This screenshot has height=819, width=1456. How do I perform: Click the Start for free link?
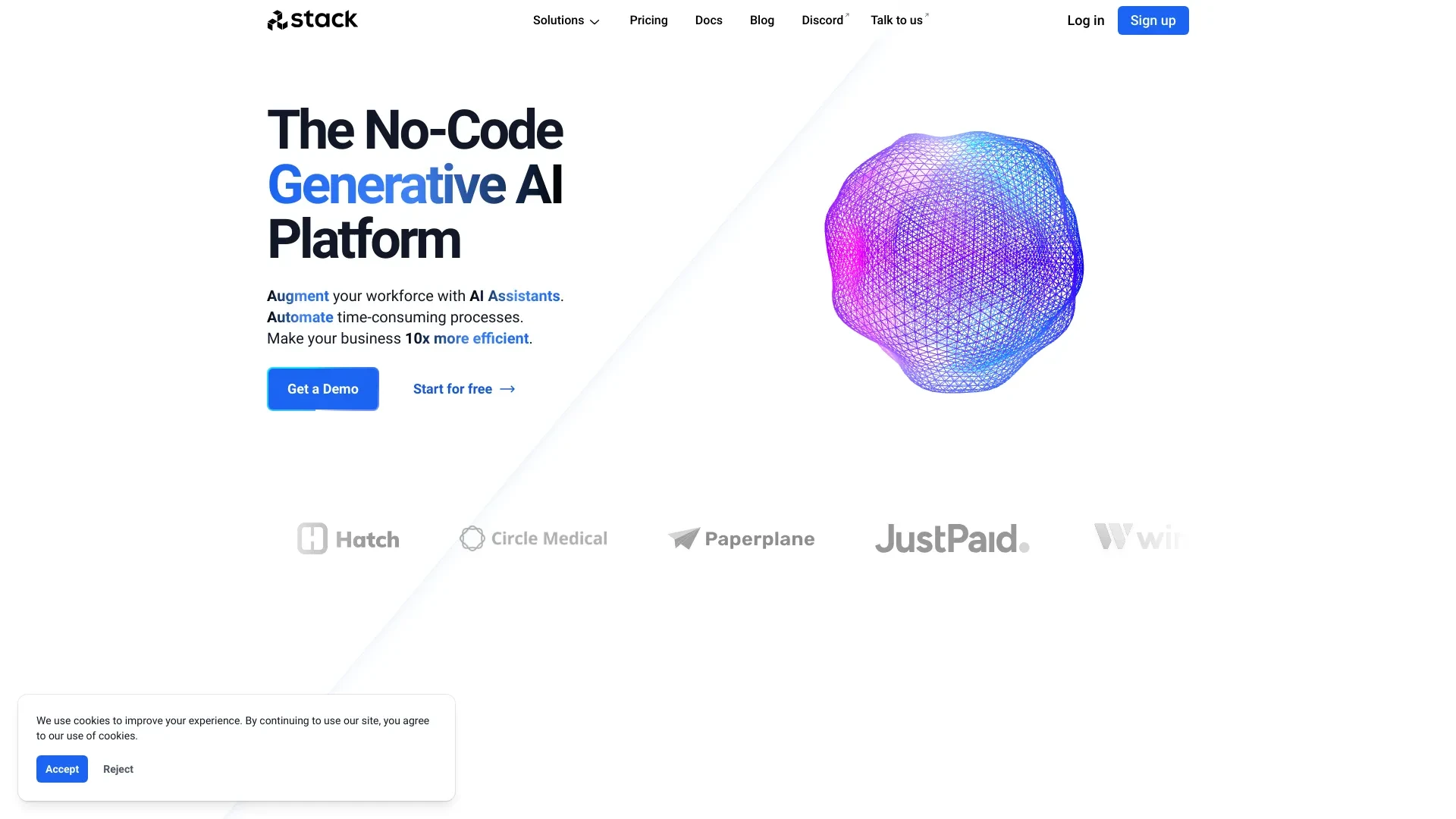pos(464,389)
